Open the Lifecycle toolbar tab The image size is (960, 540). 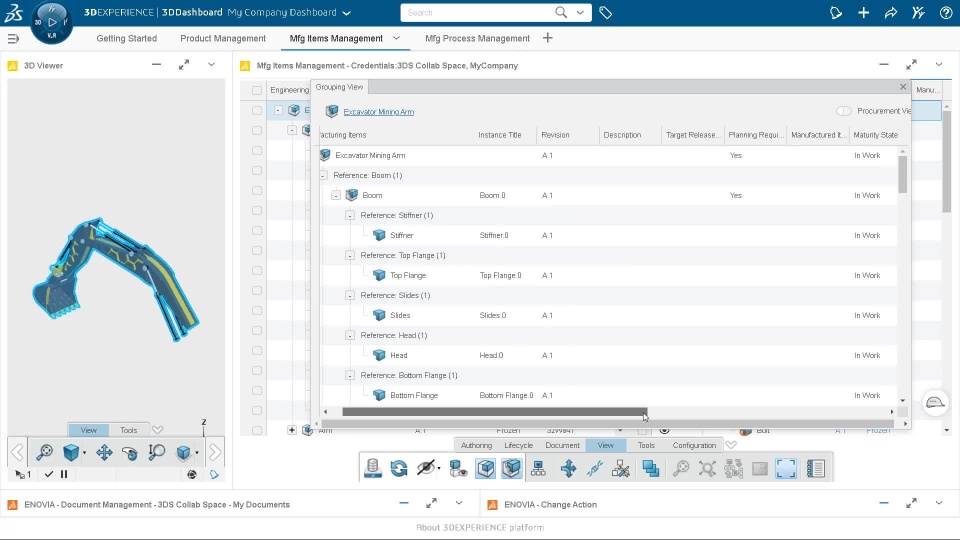click(519, 445)
